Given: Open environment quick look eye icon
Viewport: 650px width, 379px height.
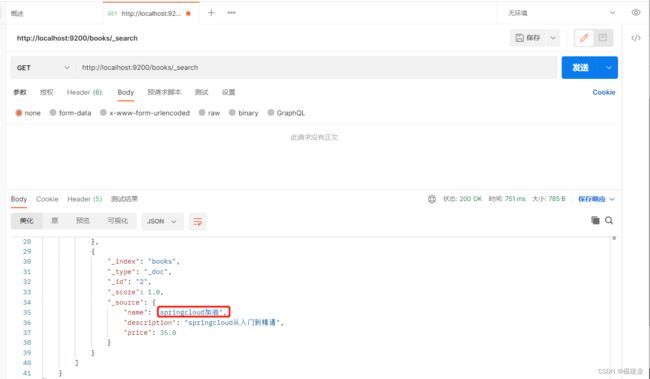Looking at the screenshot, I should (635, 12).
